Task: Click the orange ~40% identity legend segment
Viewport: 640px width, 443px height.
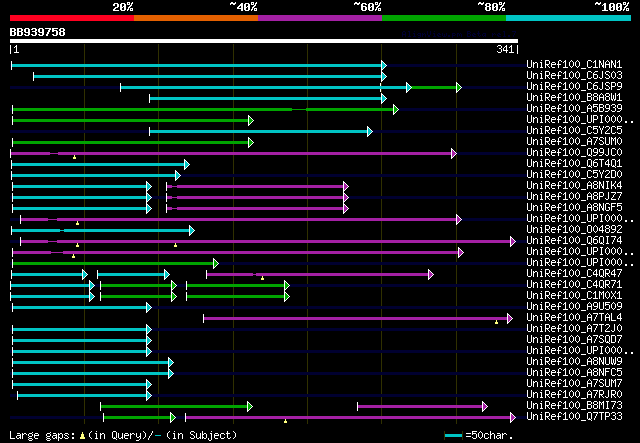Action: click(196, 18)
